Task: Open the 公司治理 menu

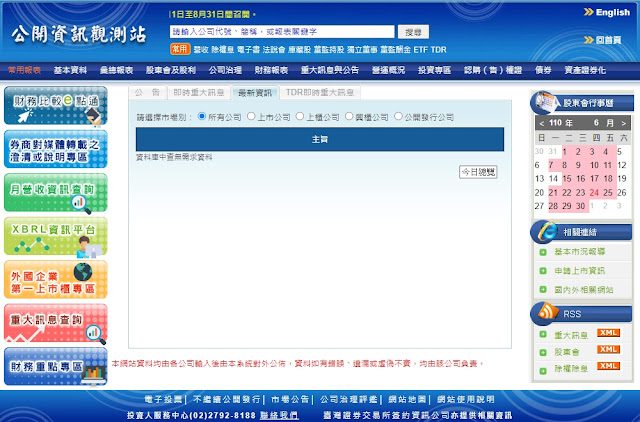Action: coord(225,70)
